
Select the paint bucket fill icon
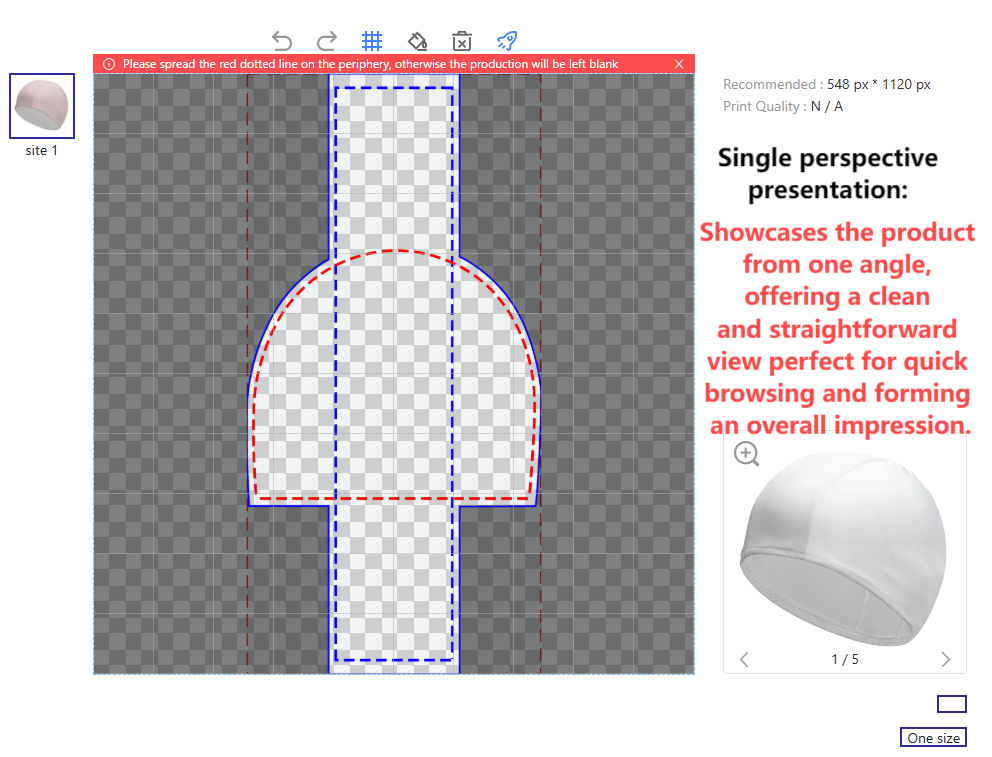(417, 41)
